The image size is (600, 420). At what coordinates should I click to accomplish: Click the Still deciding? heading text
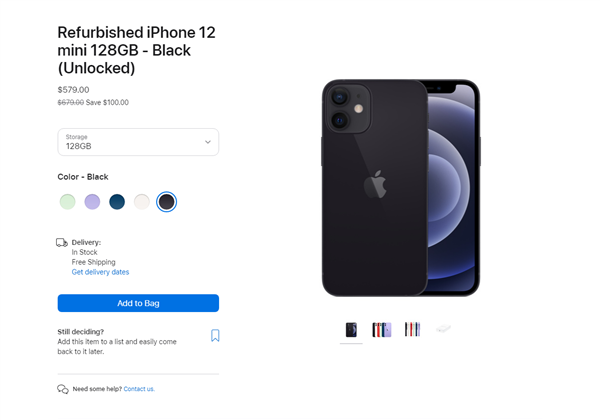pos(81,332)
